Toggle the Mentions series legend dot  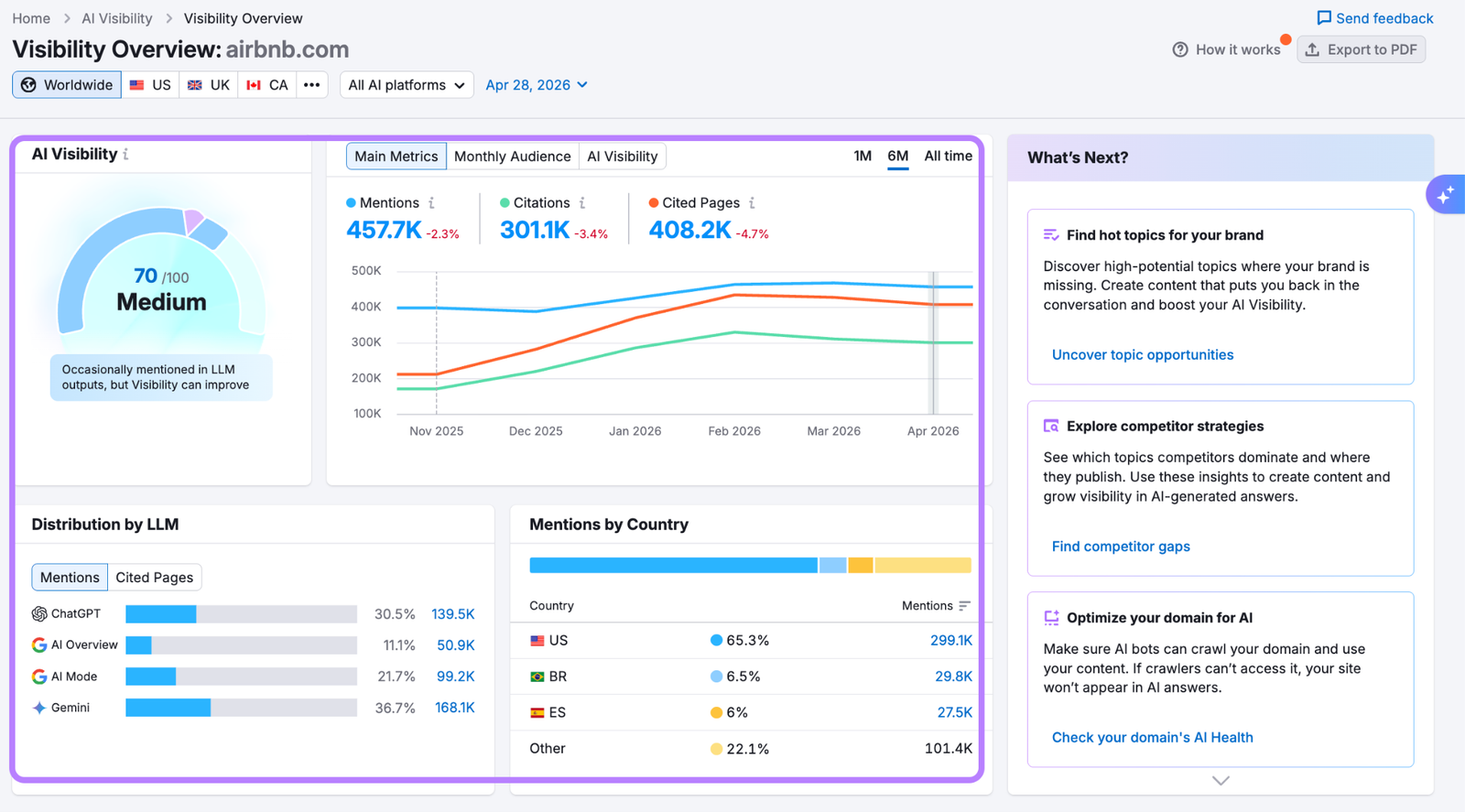[x=351, y=203]
